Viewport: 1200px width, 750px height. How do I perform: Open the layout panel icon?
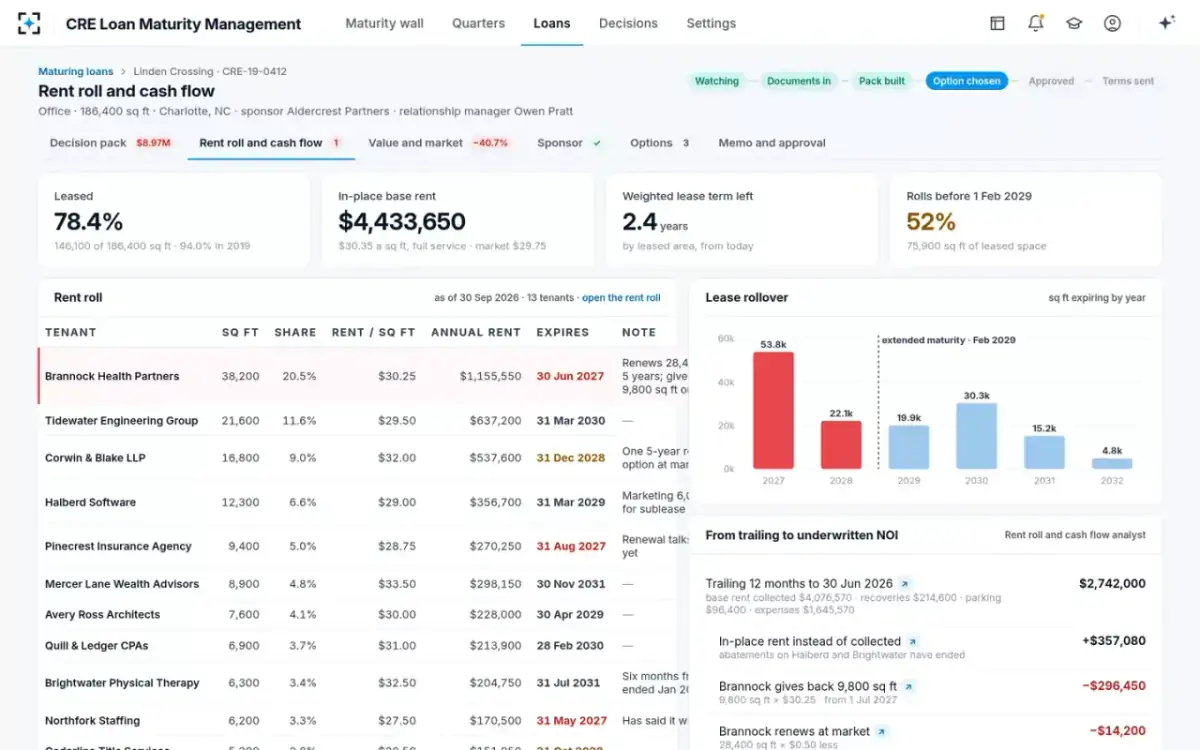[997, 23]
